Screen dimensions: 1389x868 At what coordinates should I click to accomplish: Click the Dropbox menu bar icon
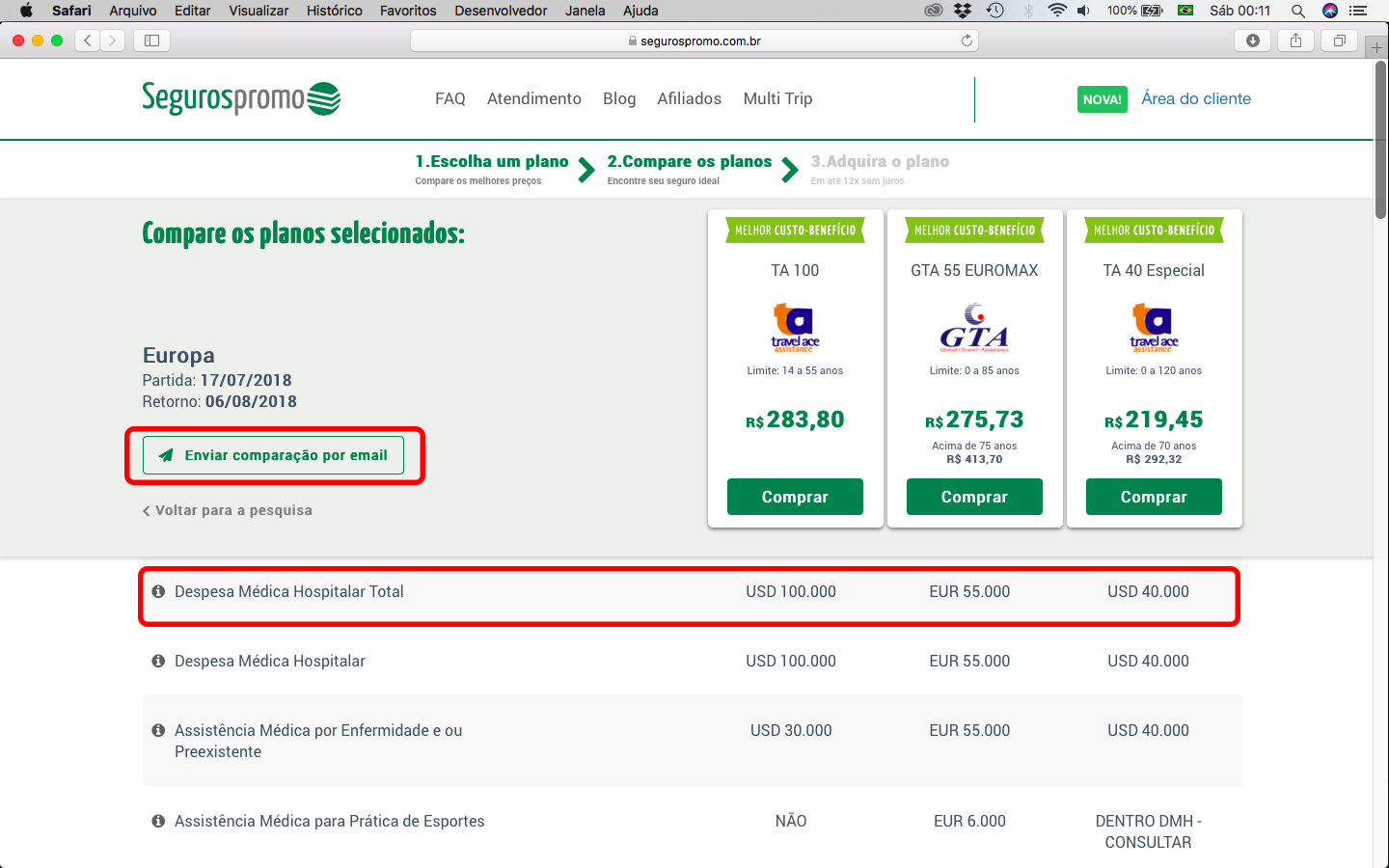(963, 11)
